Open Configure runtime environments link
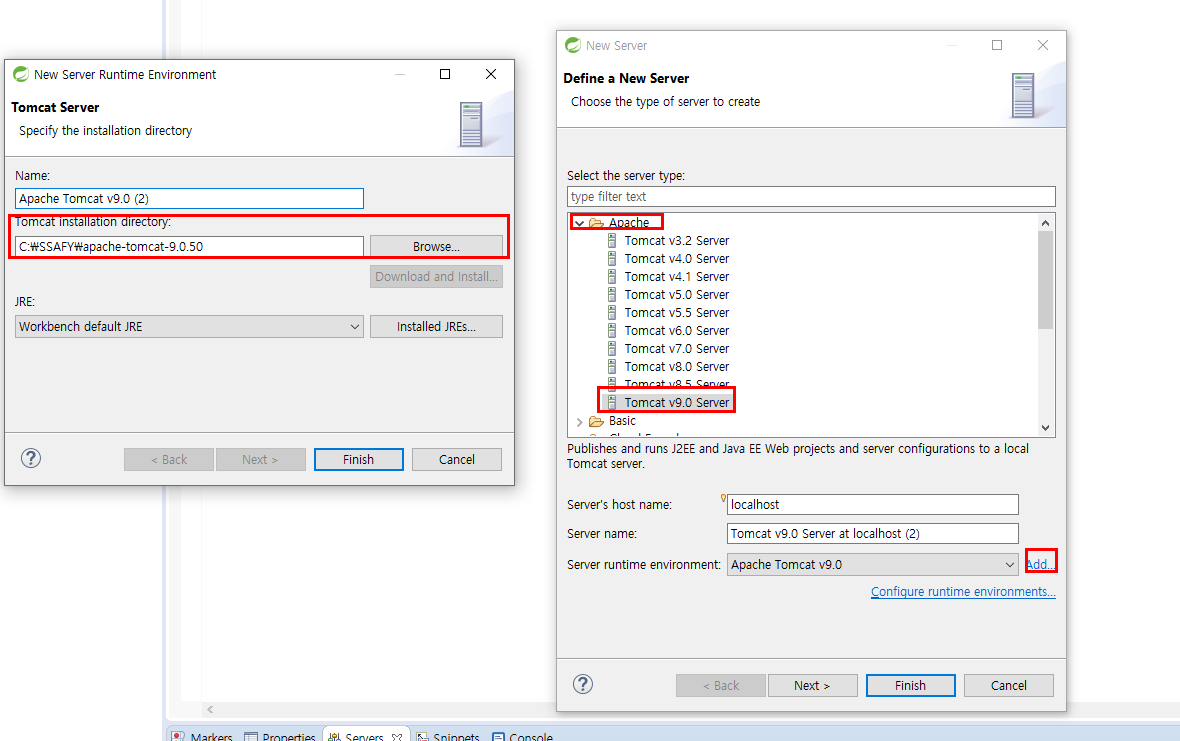The image size is (1180, 741). (963, 592)
